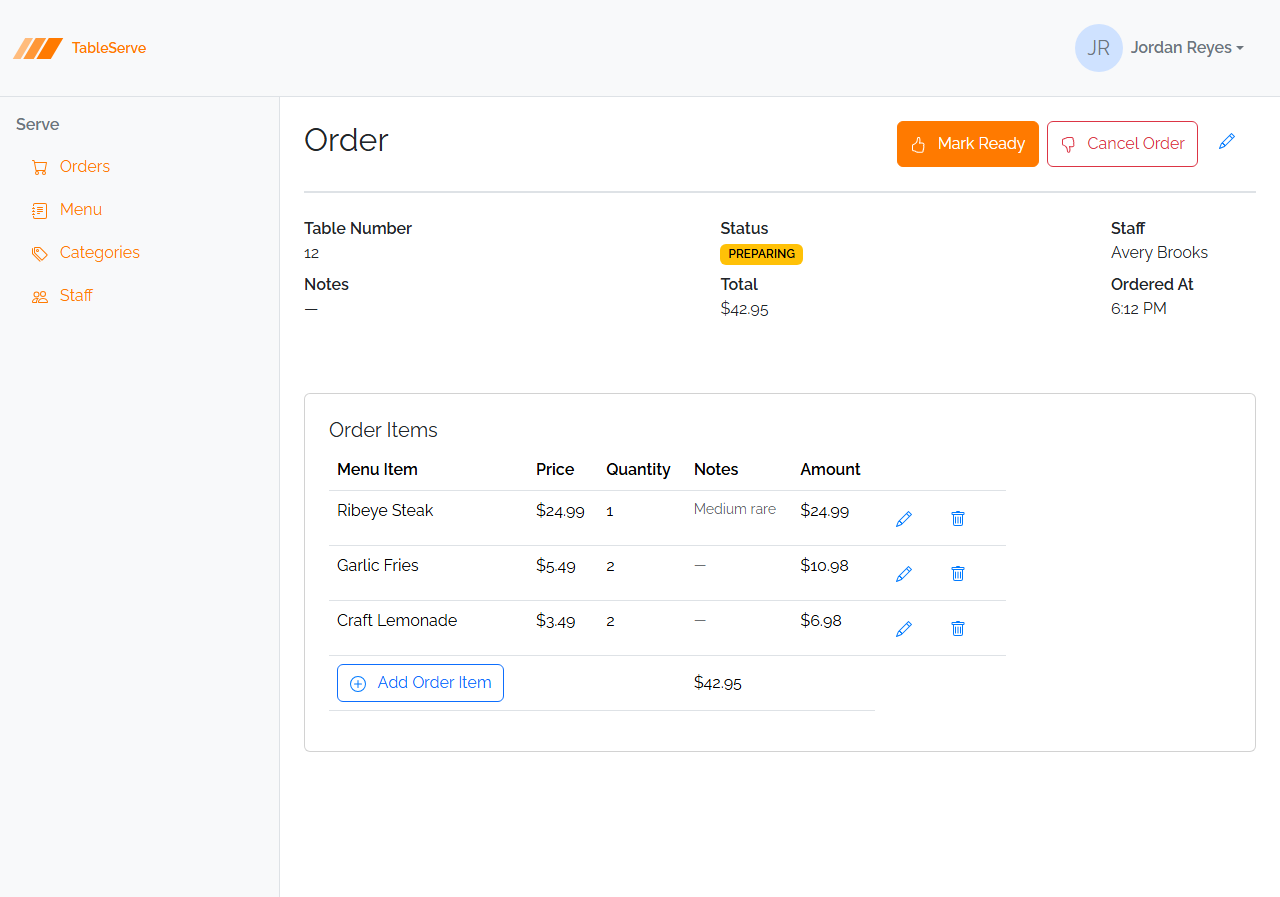
Task: Edit the Ribeye Steak order item
Action: [x=904, y=519]
